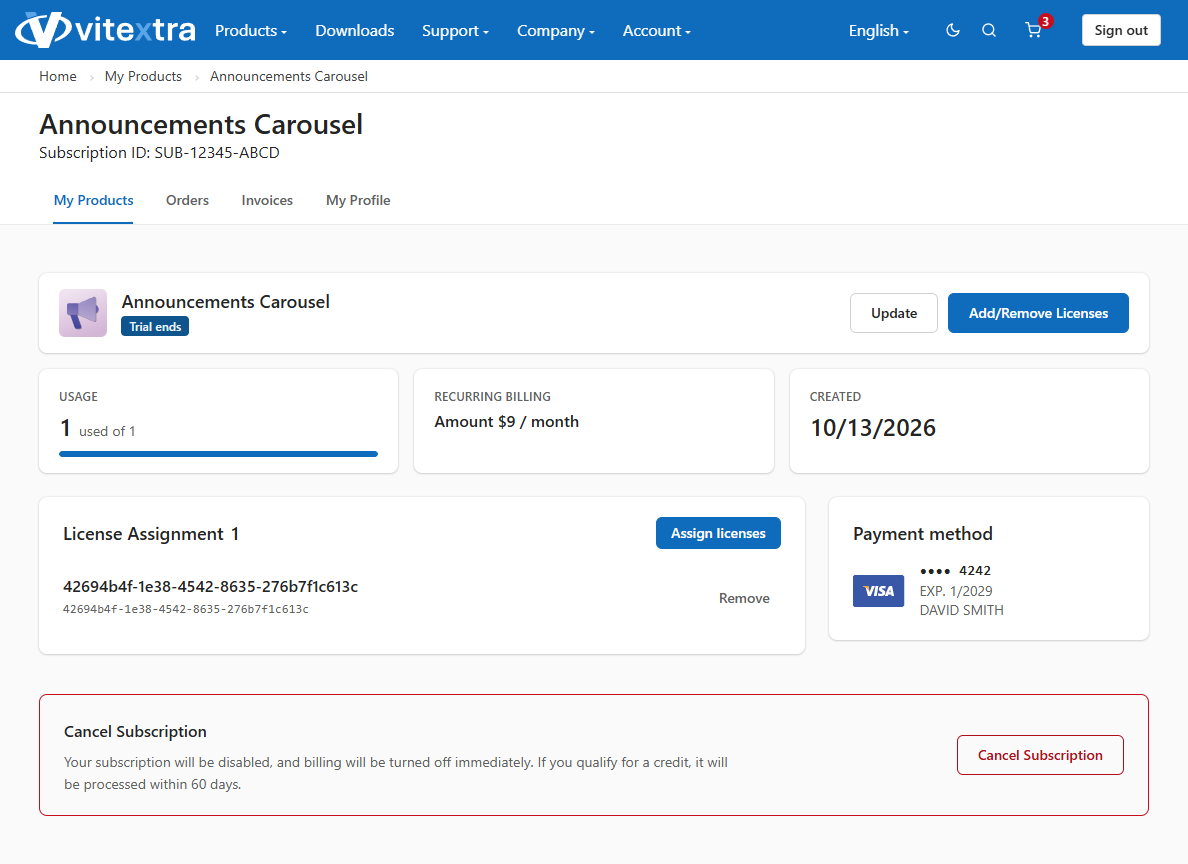Click the Payment method heading
The height and width of the screenshot is (864, 1188).
coord(923,534)
